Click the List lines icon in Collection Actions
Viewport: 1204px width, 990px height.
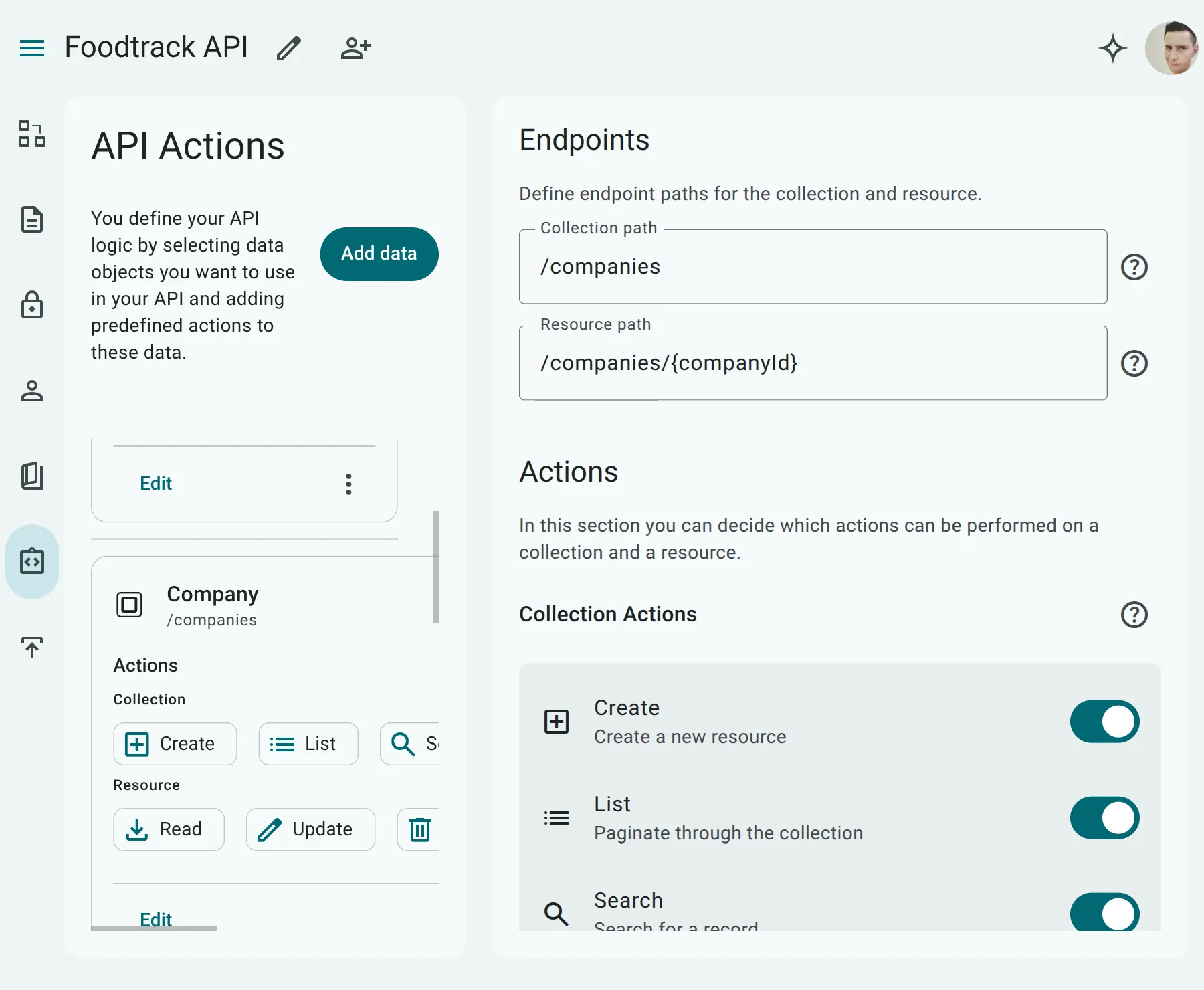pyautogui.click(x=557, y=818)
